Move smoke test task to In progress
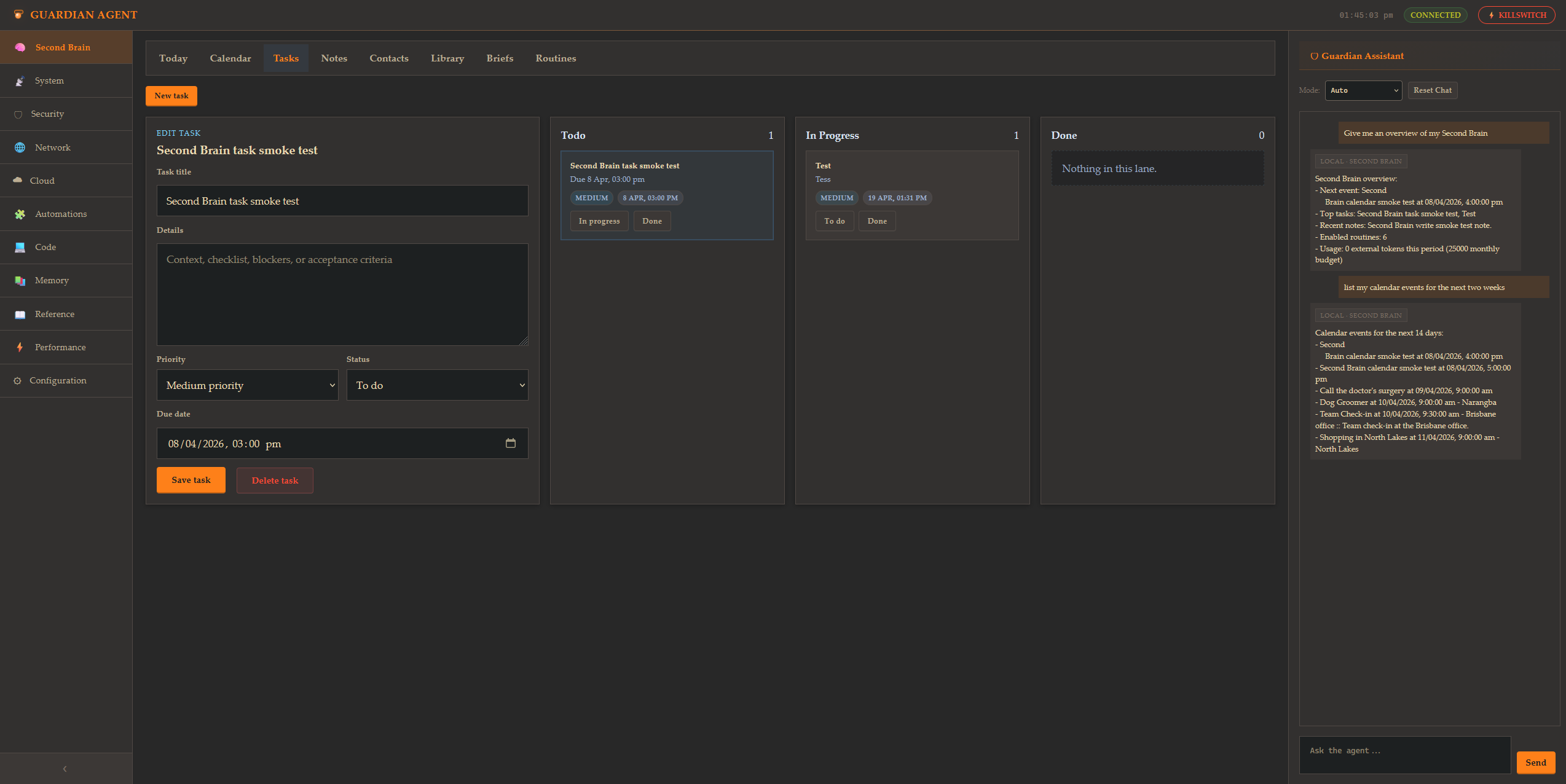This screenshot has width=1566, height=784. 599,221
